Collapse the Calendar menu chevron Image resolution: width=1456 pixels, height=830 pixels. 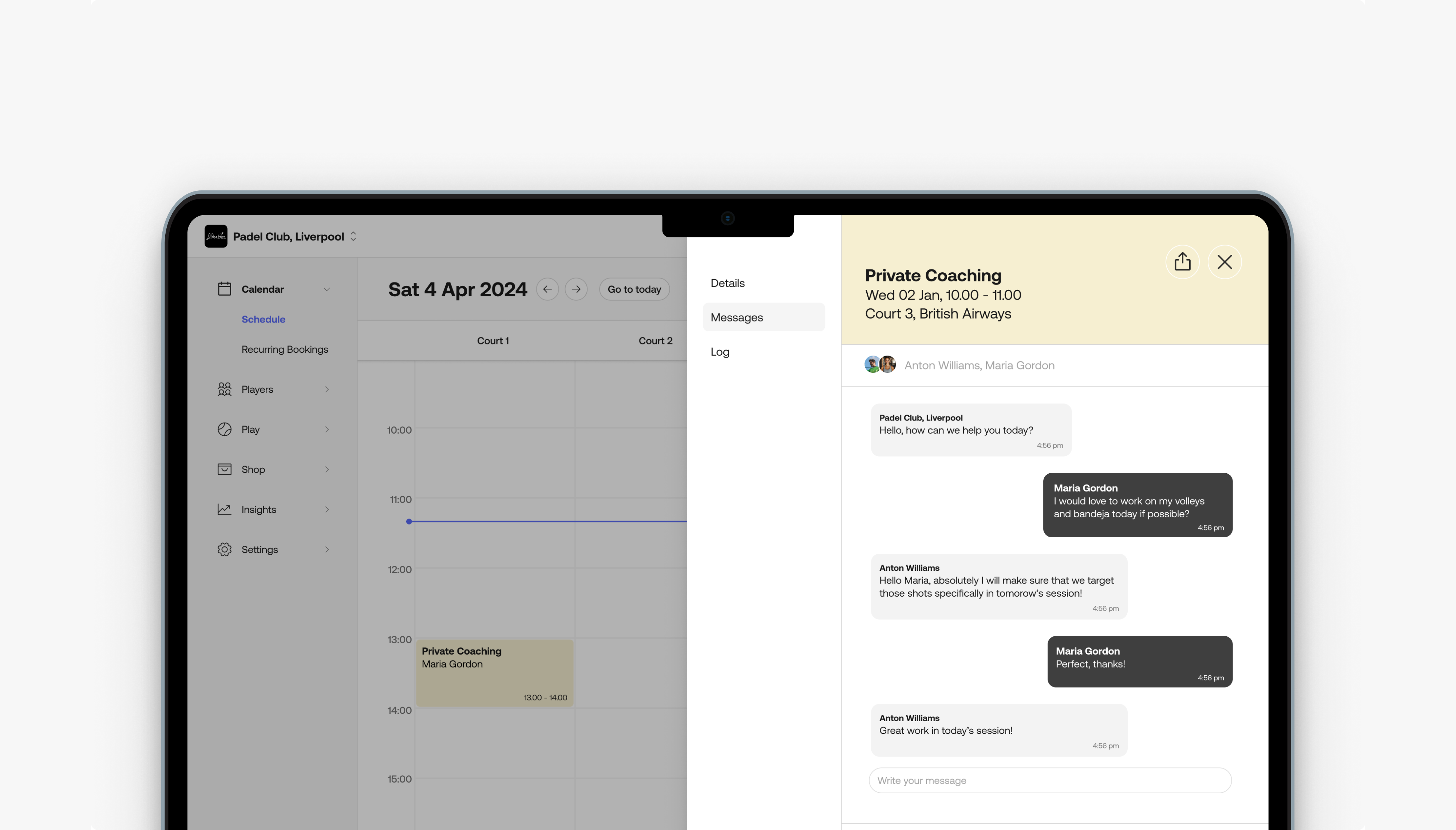pyautogui.click(x=327, y=289)
